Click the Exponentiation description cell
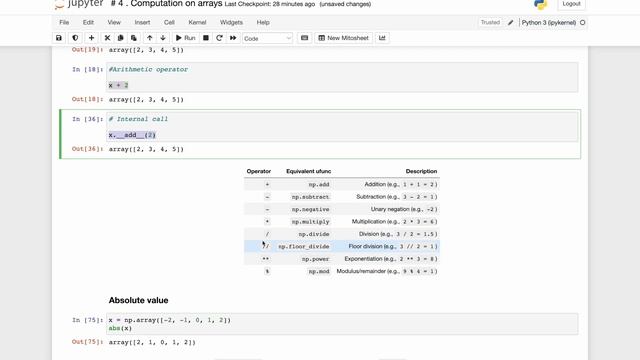This screenshot has width=640, height=360. pyautogui.click(x=391, y=259)
